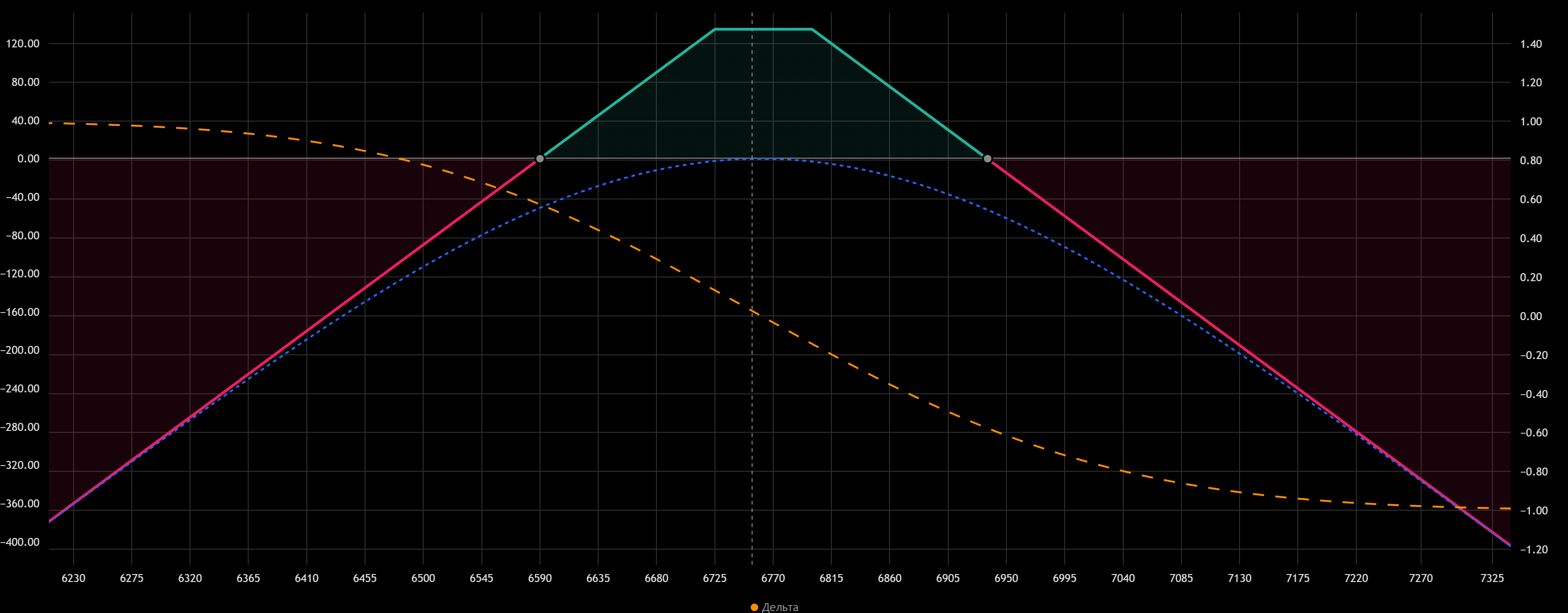
Task: Click the 1.40 right delta axis label
Action: tap(1531, 44)
